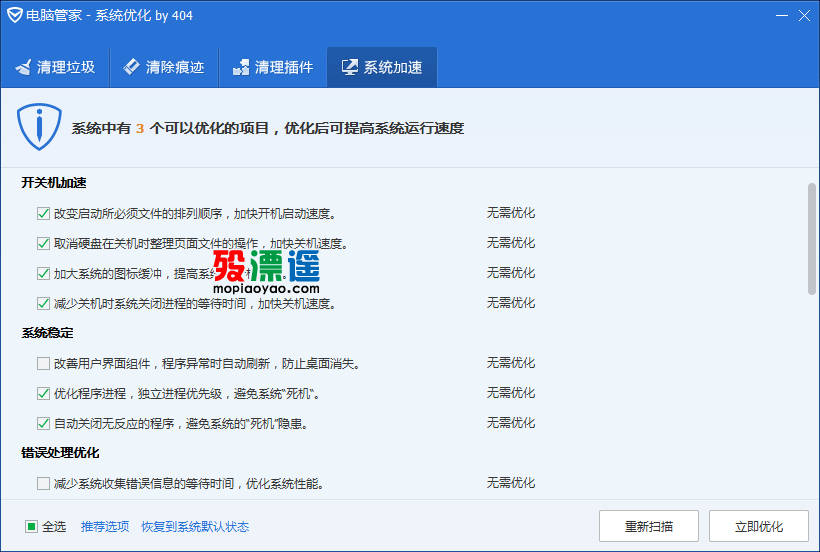Toggle 减少关机时系统关闭进程的等待时间 checkbox
820x552 pixels.
coord(43,303)
